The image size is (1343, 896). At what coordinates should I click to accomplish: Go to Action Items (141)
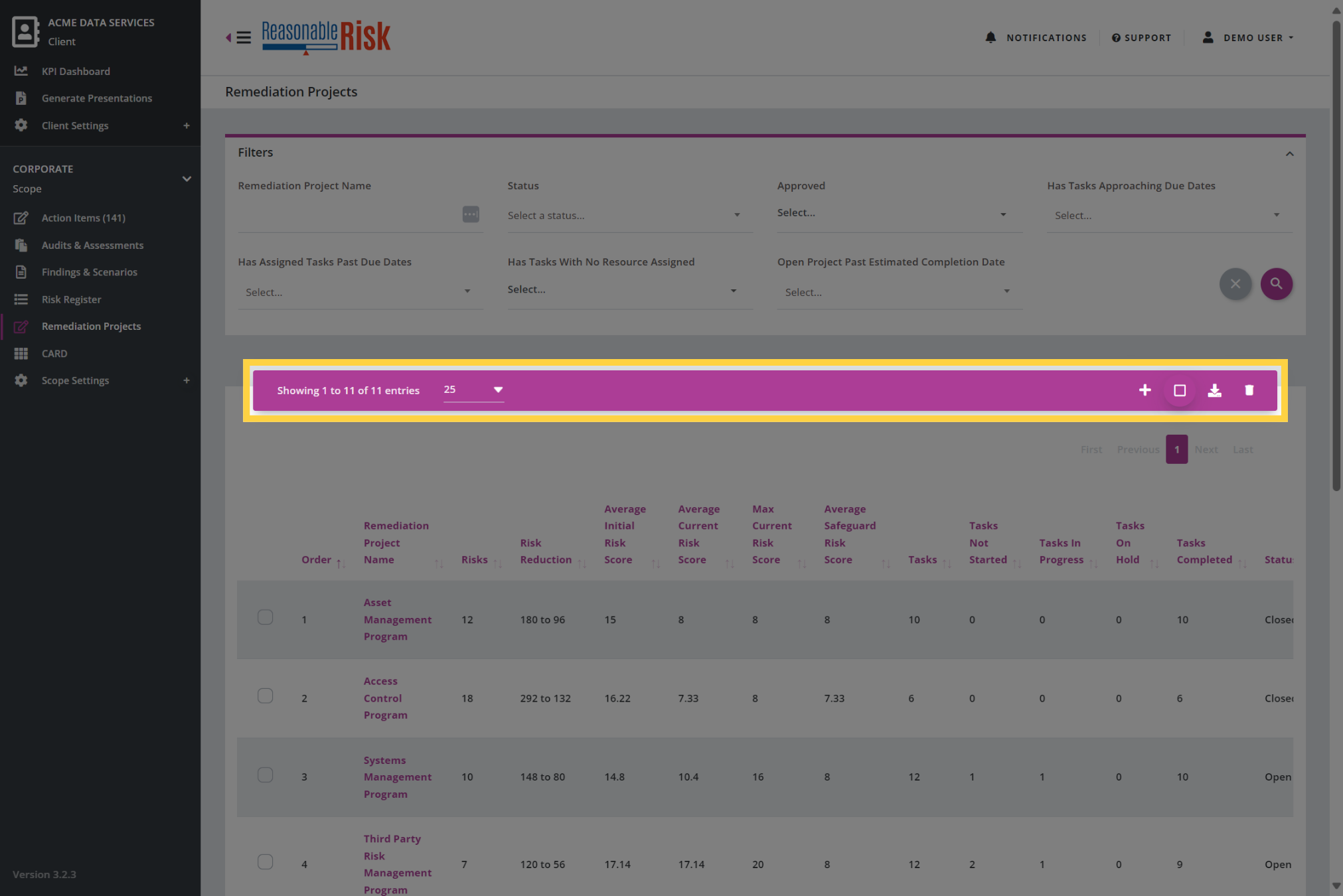(x=84, y=218)
